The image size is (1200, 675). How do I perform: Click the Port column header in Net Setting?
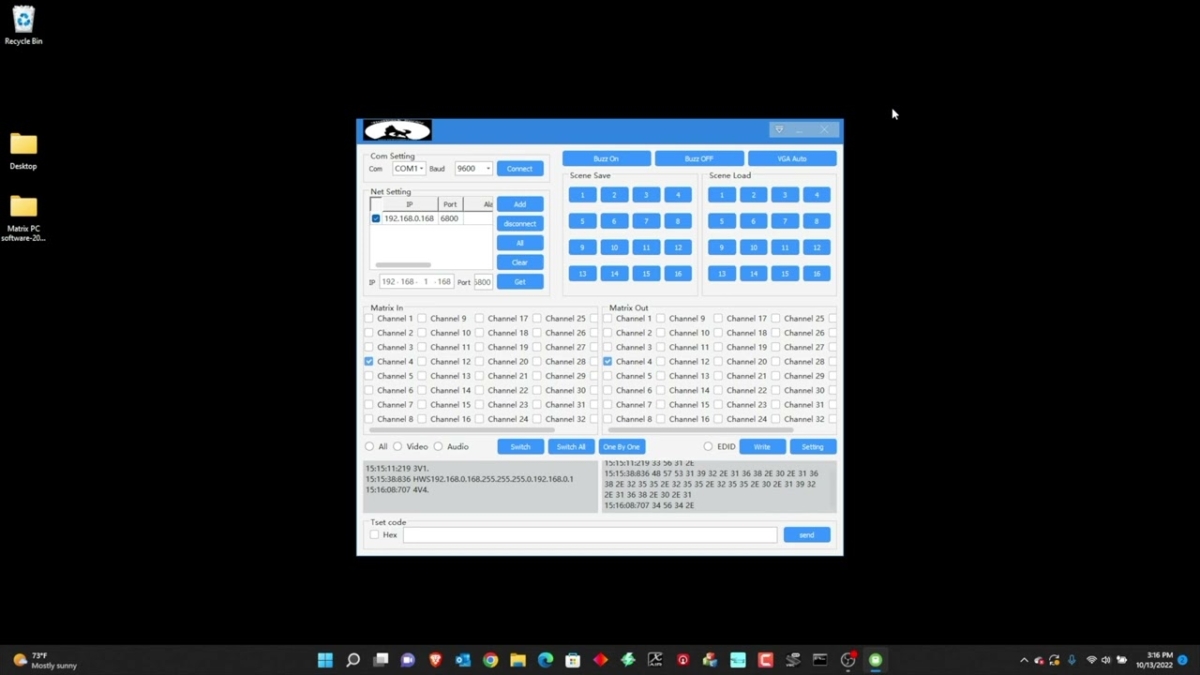pos(450,204)
